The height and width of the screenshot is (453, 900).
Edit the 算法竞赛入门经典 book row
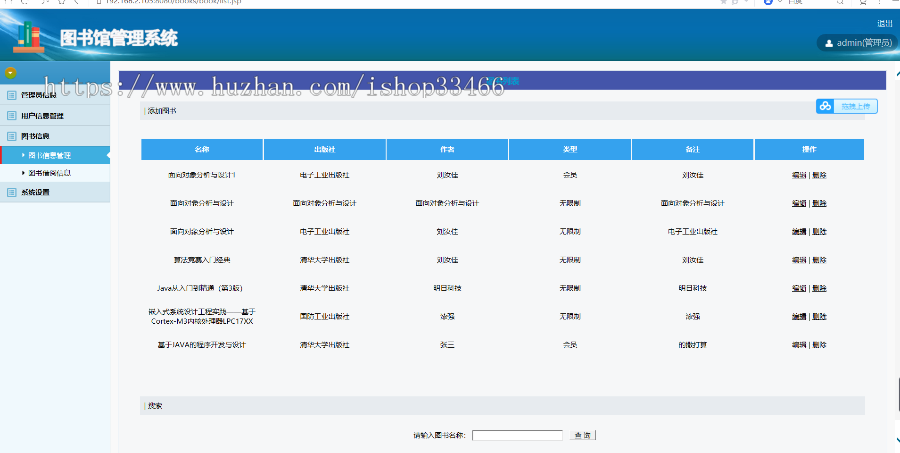(x=799, y=260)
